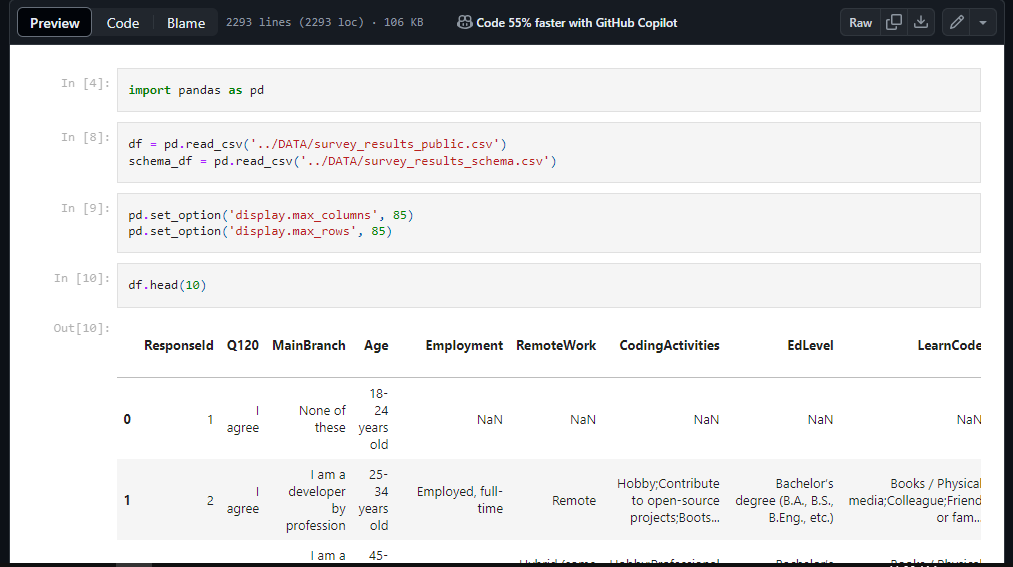Image resolution: width=1013 pixels, height=567 pixels.
Task: Click the 'In [8]:' prompt label
Action: click(85, 137)
